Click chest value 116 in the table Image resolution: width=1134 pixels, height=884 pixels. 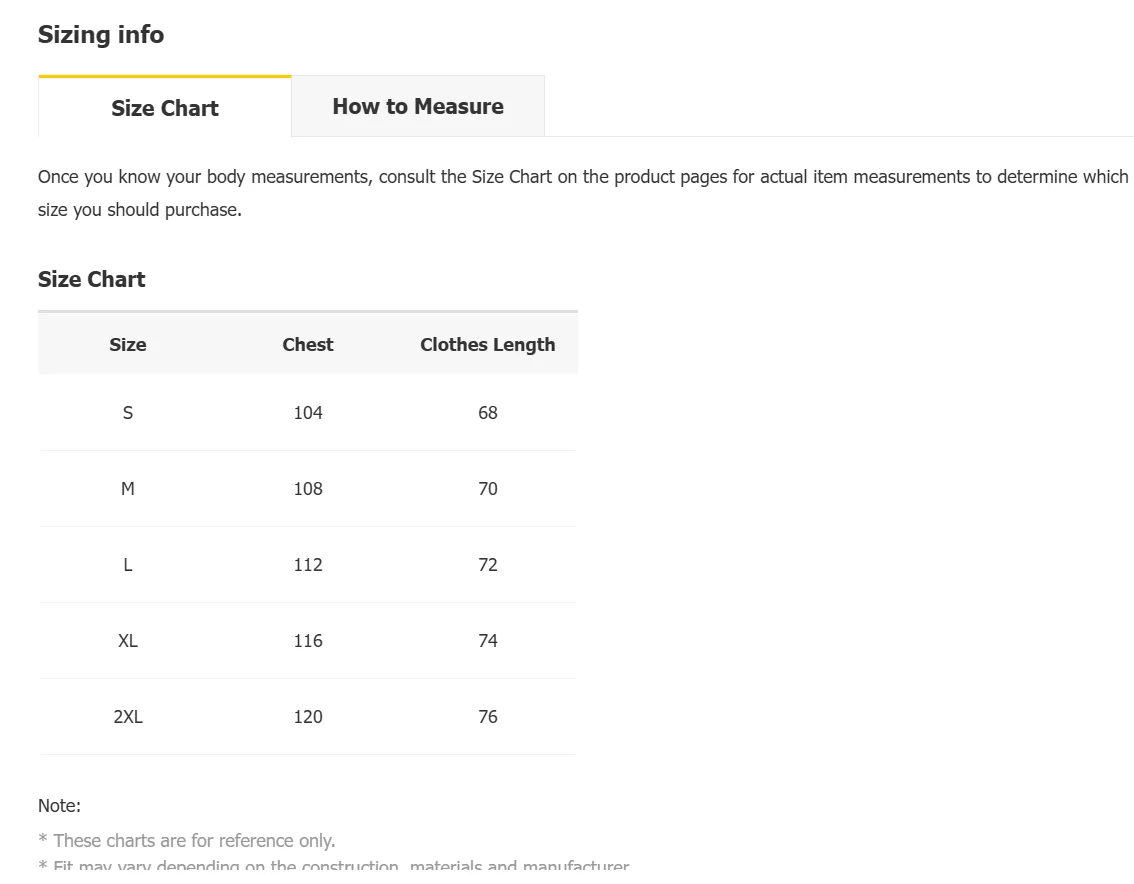(x=308, y=641)
